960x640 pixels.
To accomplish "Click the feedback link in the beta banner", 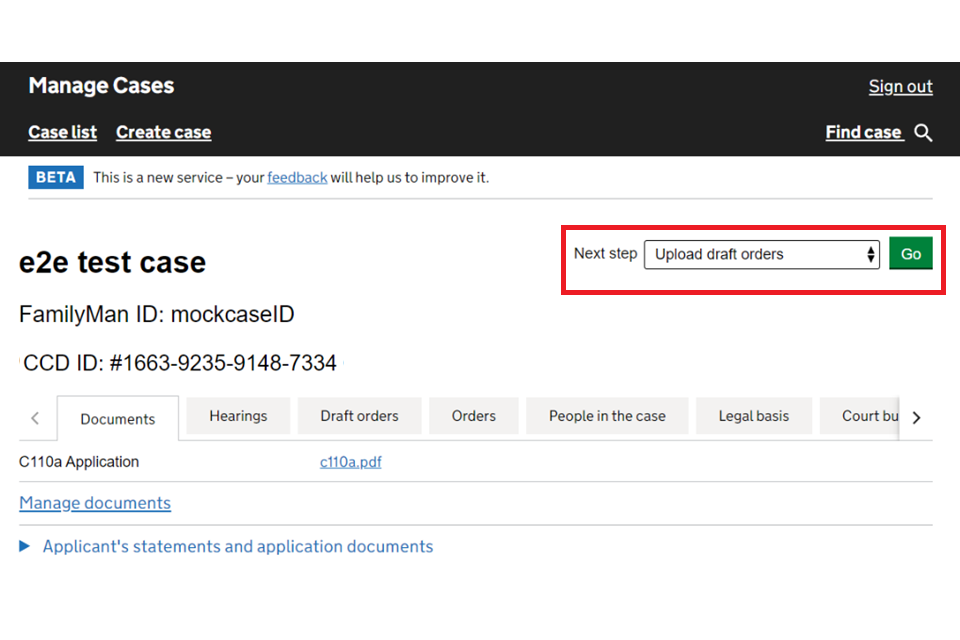I will tap(297, 177).
